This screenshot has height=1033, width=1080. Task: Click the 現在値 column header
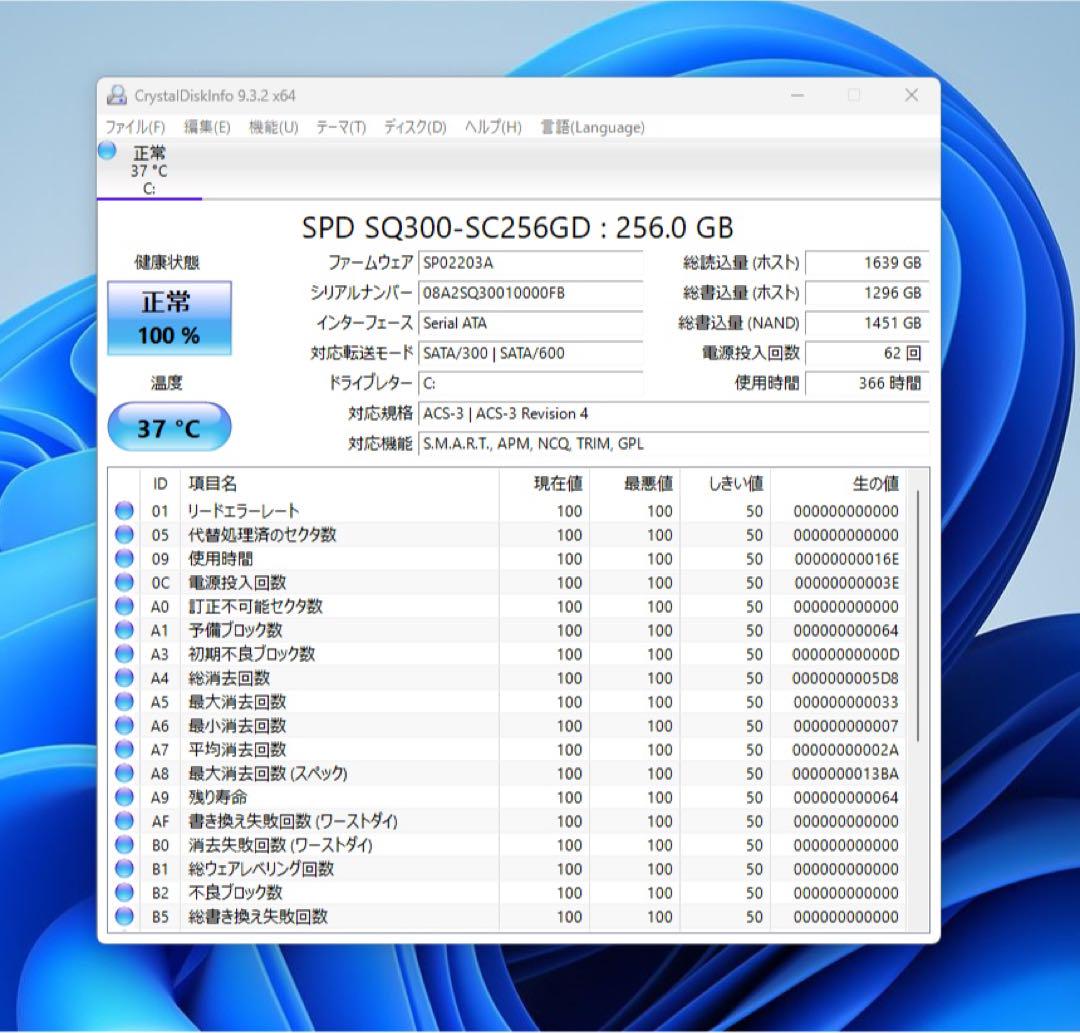pyautogui.click(x=545, y=484)
